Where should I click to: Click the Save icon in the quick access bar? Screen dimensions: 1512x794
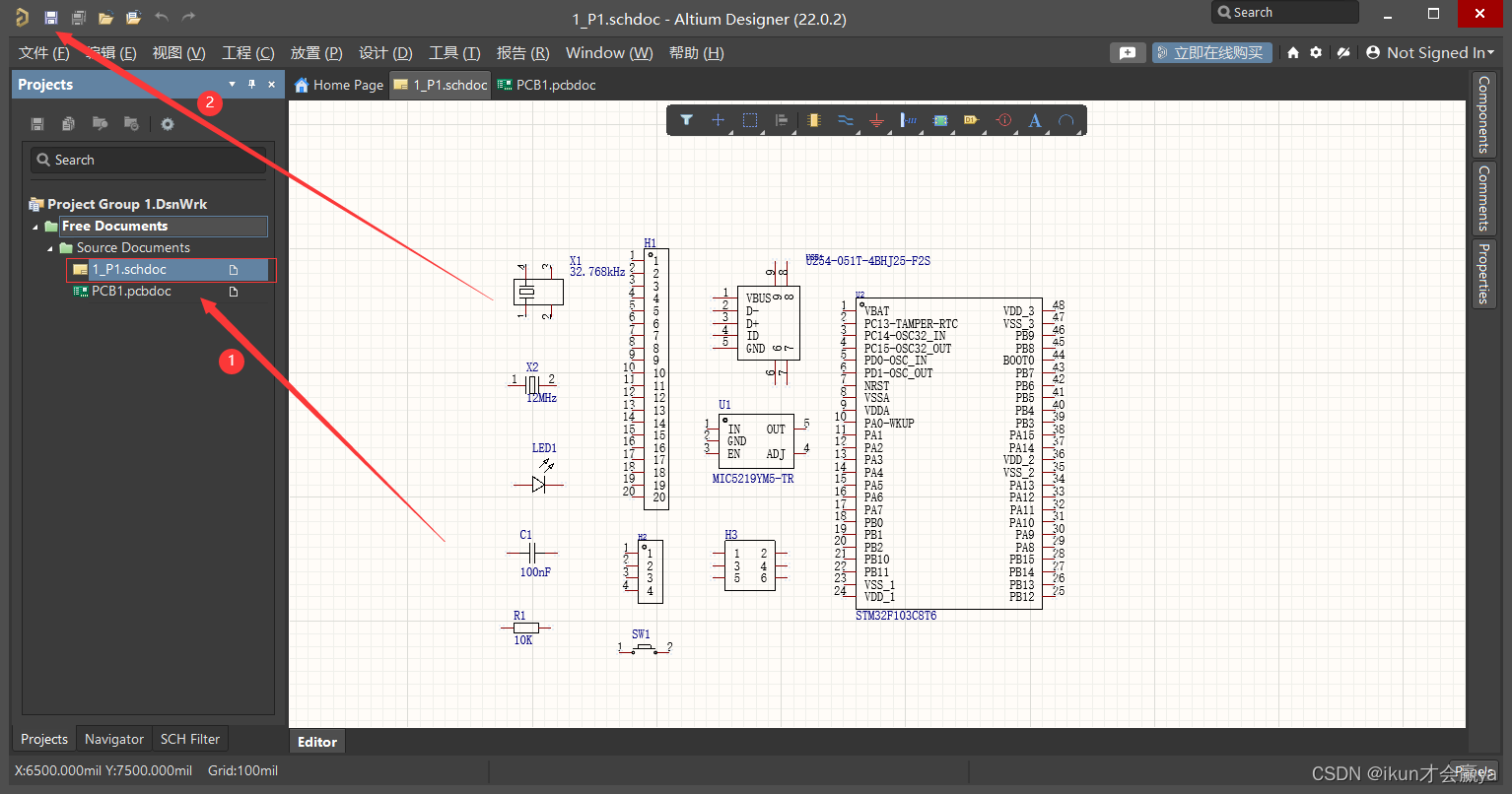point(49,16)
